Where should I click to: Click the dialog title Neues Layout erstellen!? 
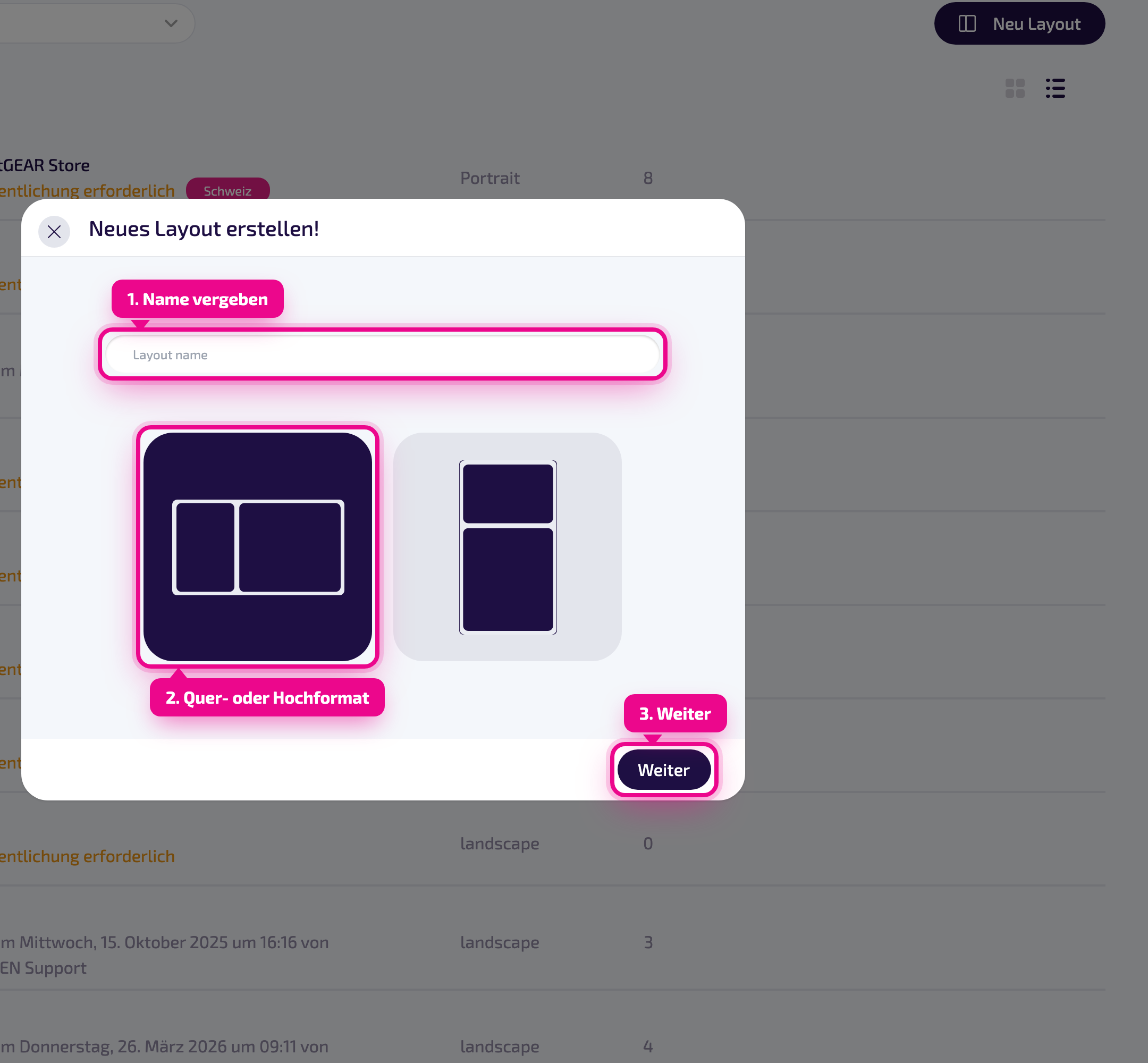[x=204, y=229]
